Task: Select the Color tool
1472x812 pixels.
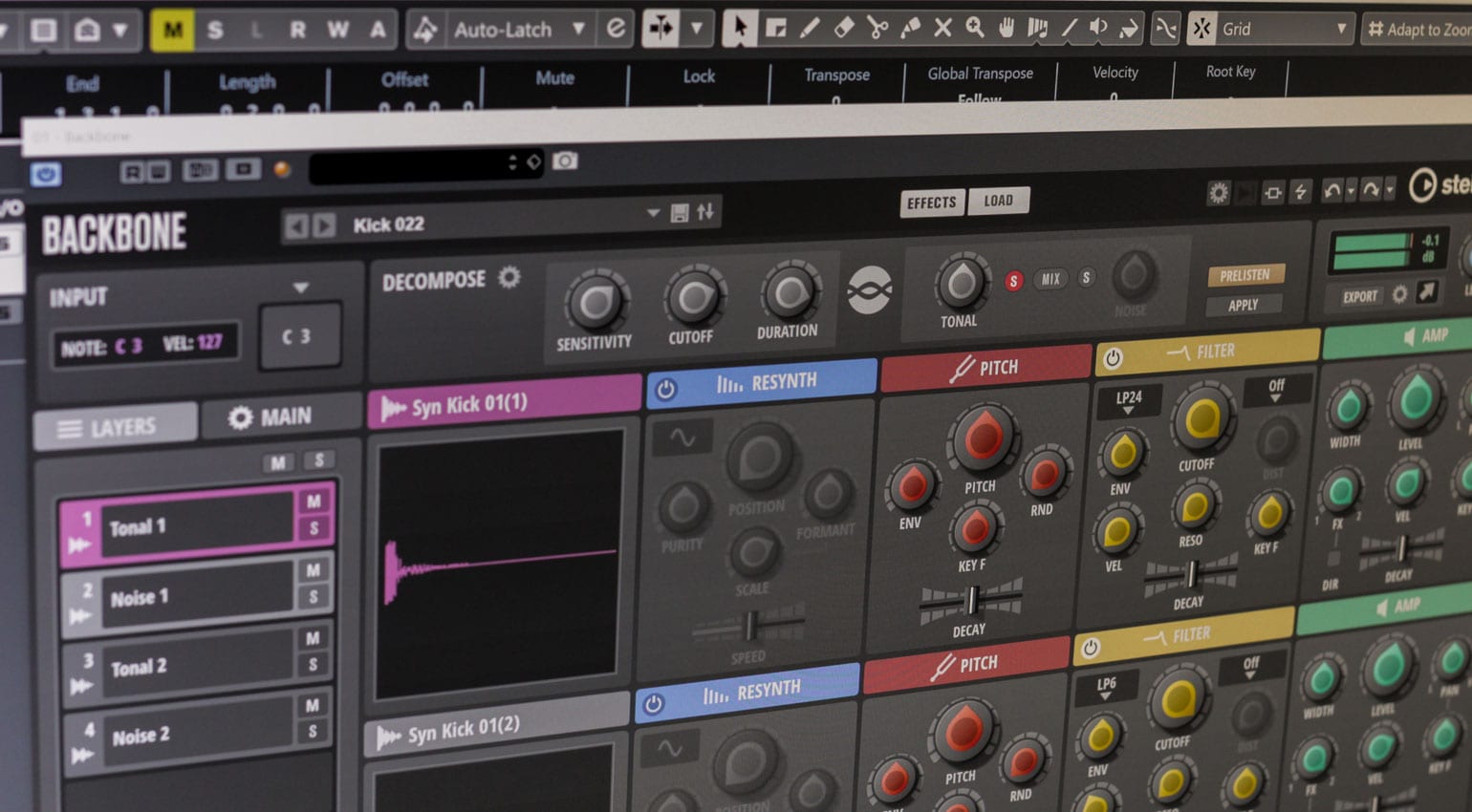Action: click(x=1129, y=28)
